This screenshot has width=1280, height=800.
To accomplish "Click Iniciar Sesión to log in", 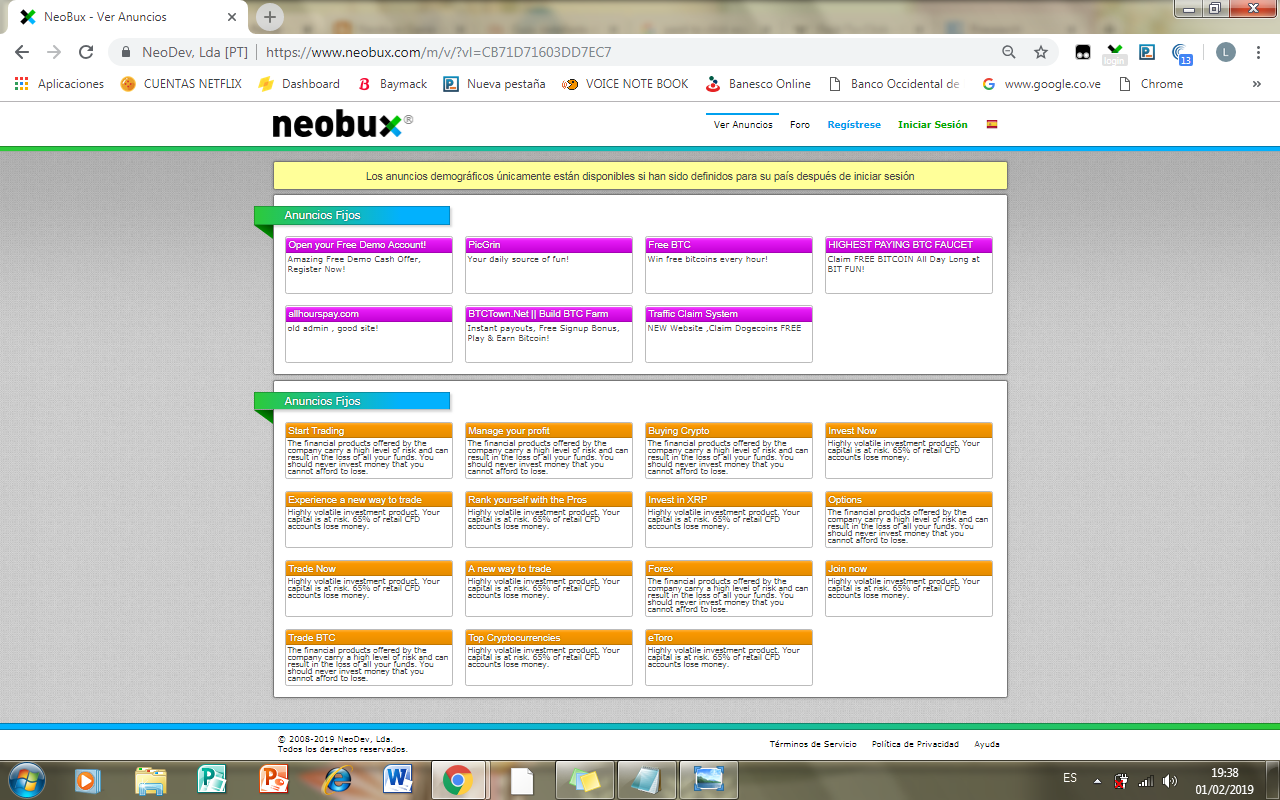I will tap(933, 125).
